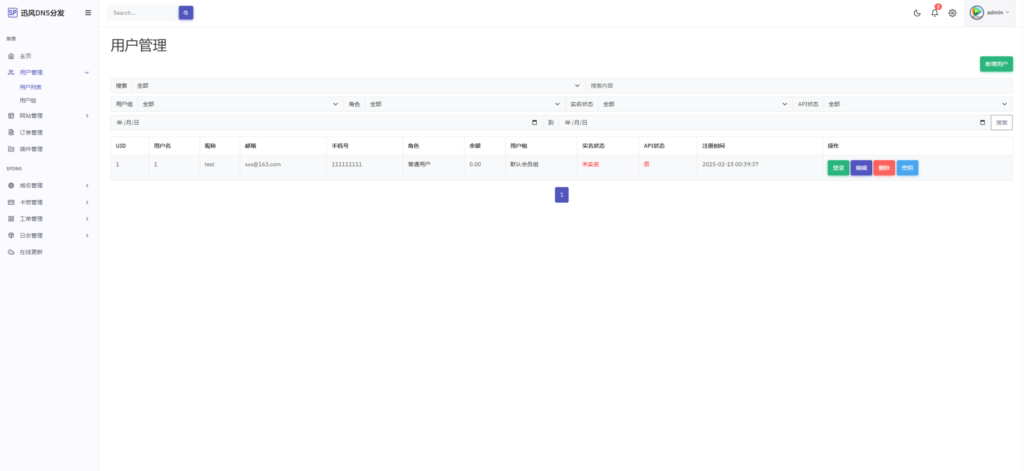Viewport: 1024px width, 471px height.
Task: Open the end date calendar picker icon
Action: pos(981,122)
